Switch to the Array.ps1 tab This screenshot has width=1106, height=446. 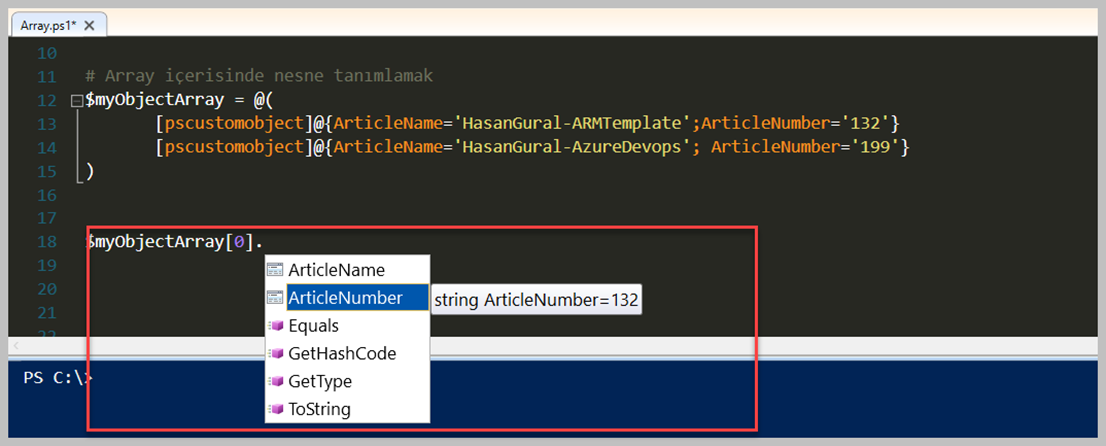click(48, 25)
